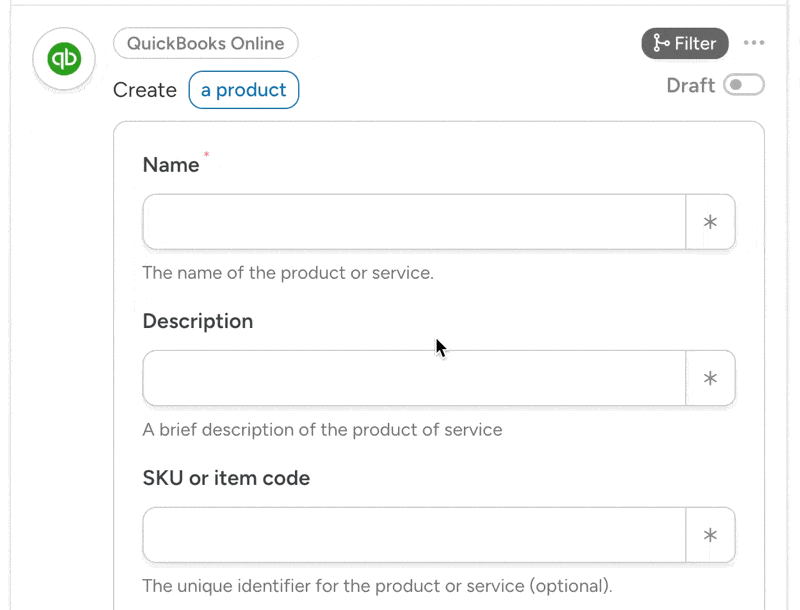The height and width of the screenshot is (610, 800).
Task: Click the 'Create' step text
Action: coord(145,90)
